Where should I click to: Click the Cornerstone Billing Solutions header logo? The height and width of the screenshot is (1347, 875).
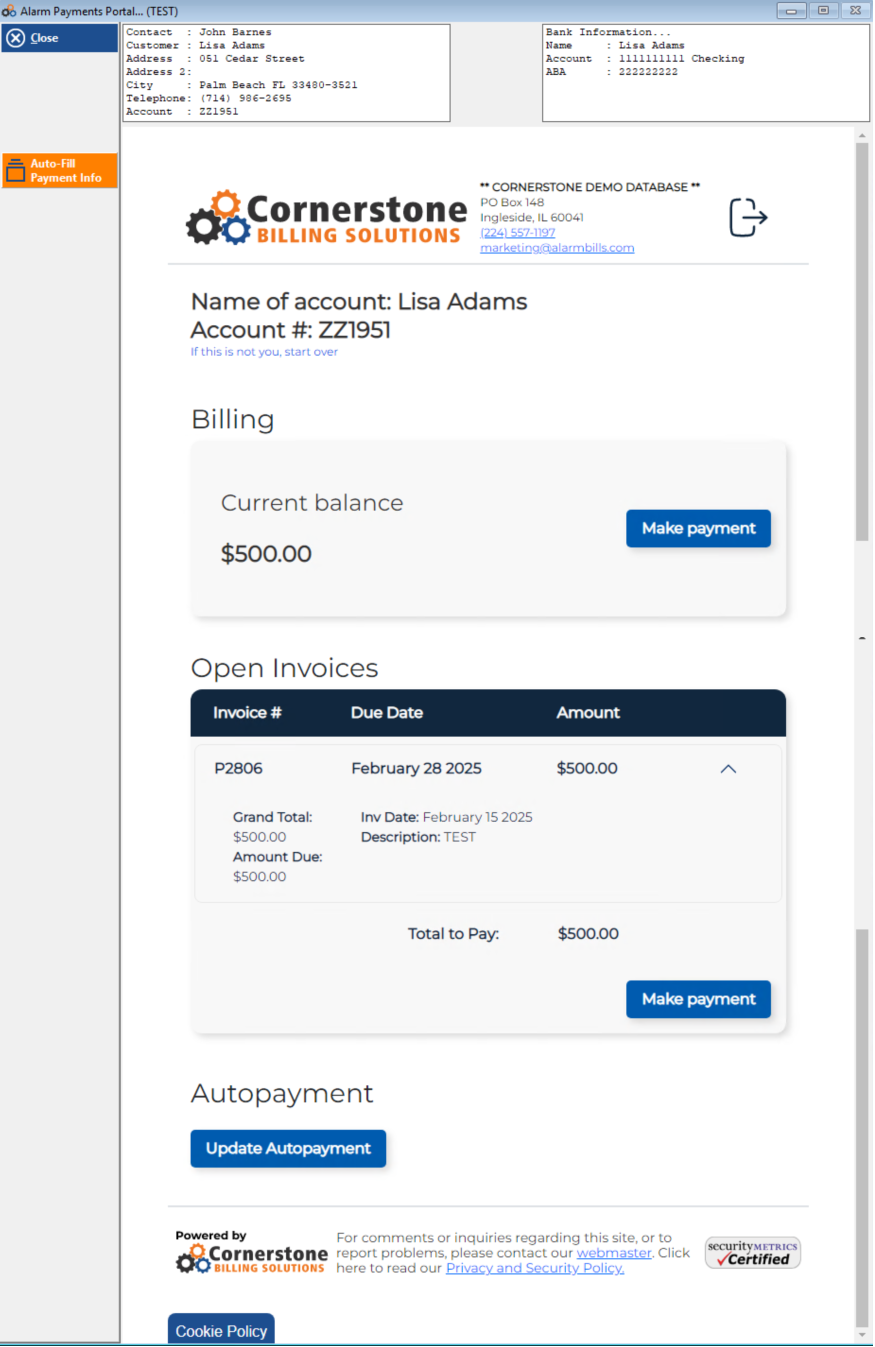coord(326,217)
